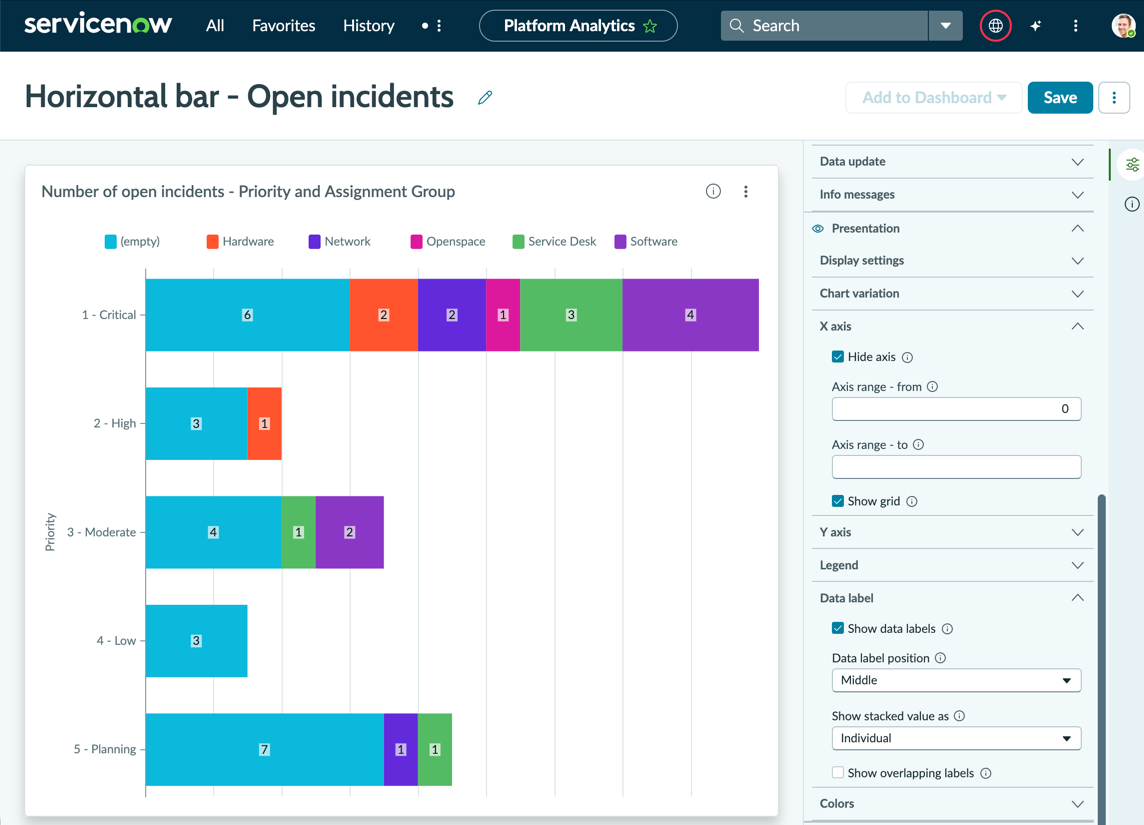The image size is (1144, 825).
Task: Open the configuration sliders side panel icon
Action: pyautogui.click(x=1132, y=165)
